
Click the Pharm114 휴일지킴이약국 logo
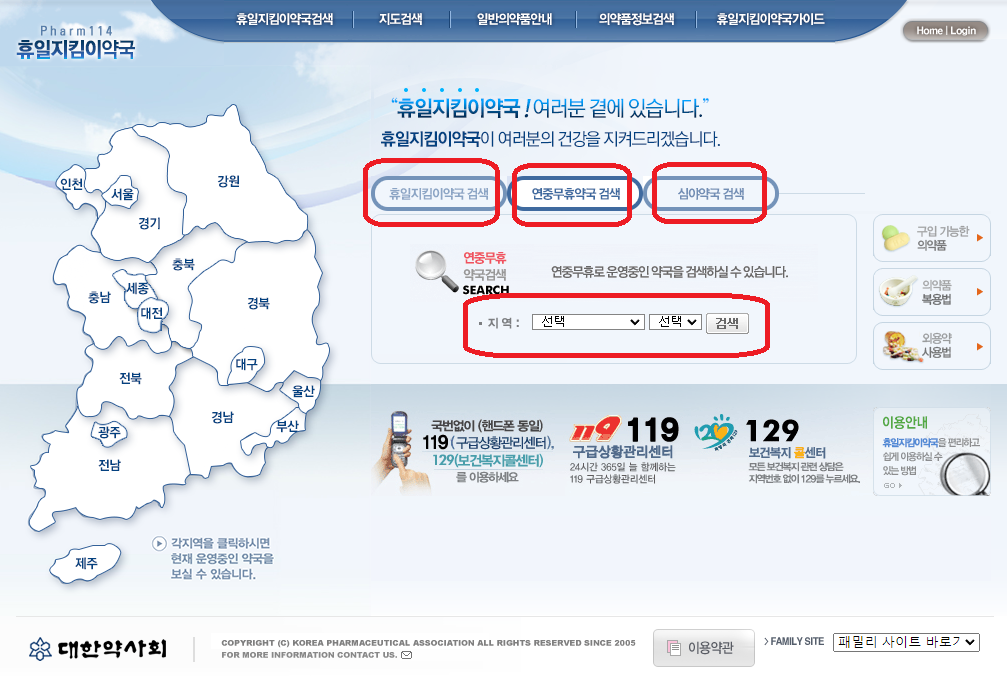(76, 43)
